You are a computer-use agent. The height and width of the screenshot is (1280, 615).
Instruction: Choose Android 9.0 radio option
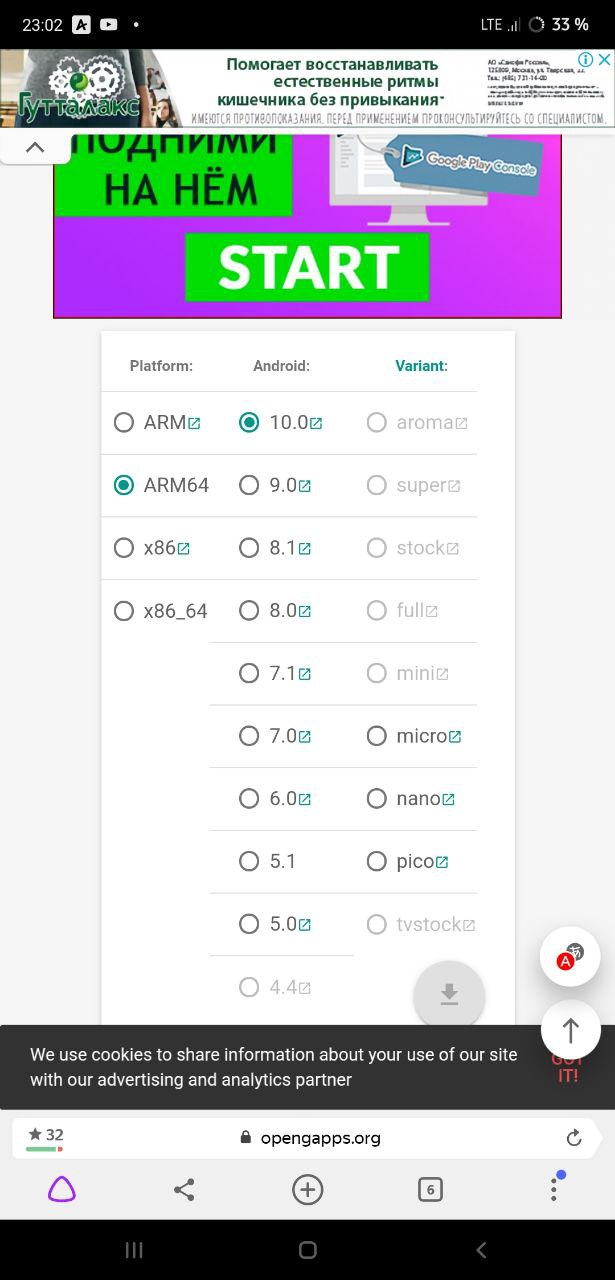pos(249,485)
